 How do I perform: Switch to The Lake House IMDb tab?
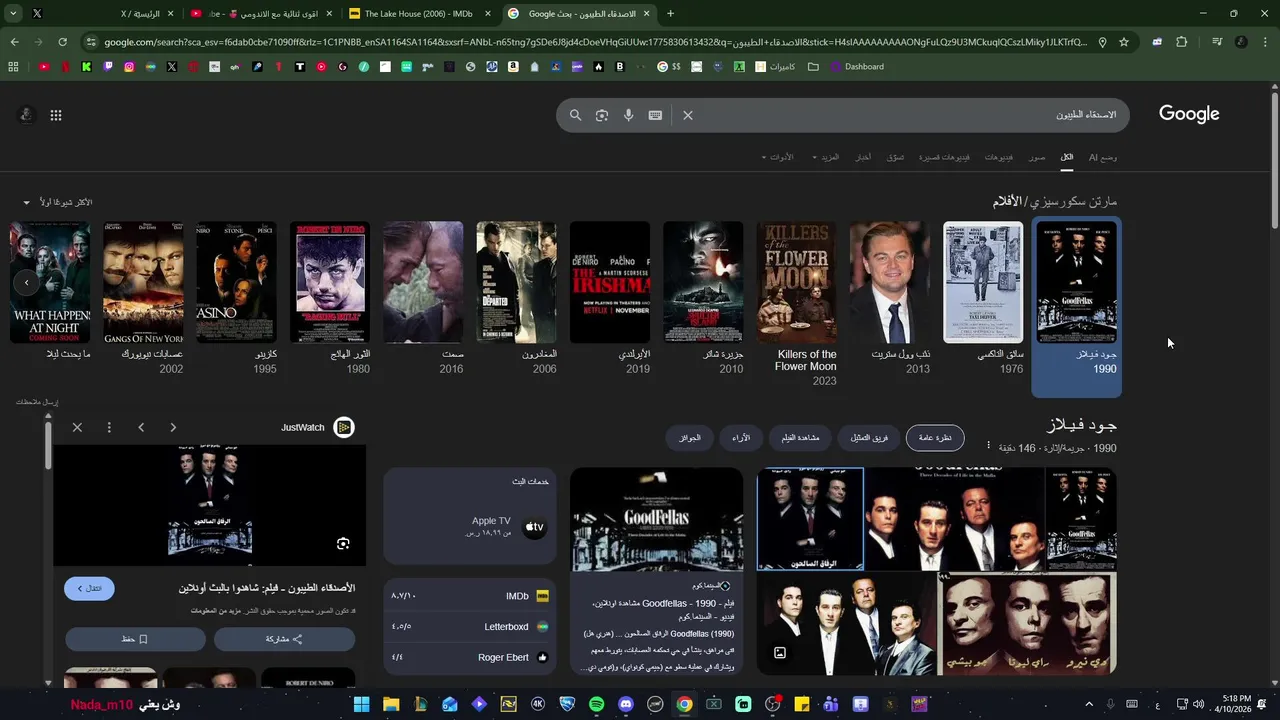(420, 14)
